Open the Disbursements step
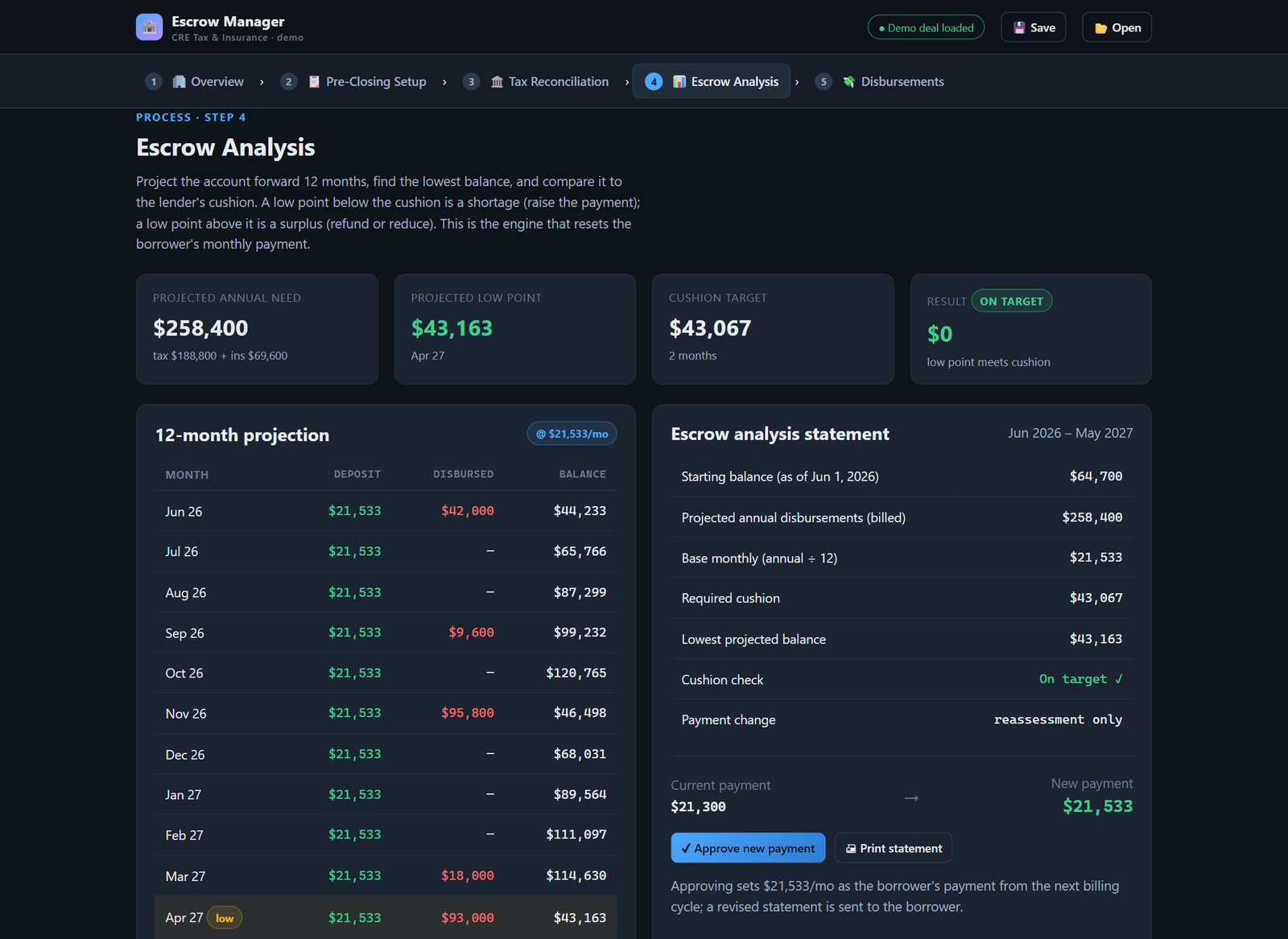Viewport: 1288px width, 939px height. [880, 81]
